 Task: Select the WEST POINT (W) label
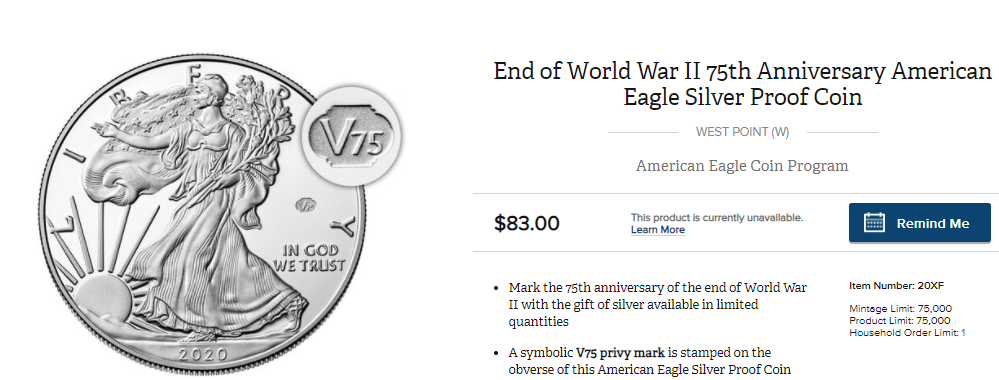(x=742, y=132)
